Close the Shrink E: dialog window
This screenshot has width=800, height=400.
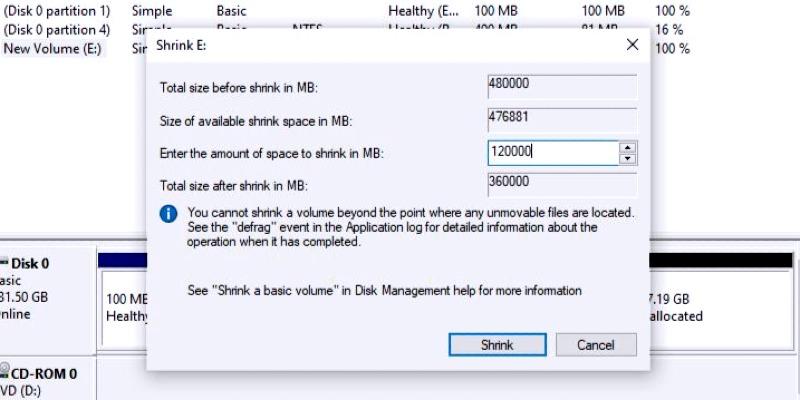click(x=632, y=45)
